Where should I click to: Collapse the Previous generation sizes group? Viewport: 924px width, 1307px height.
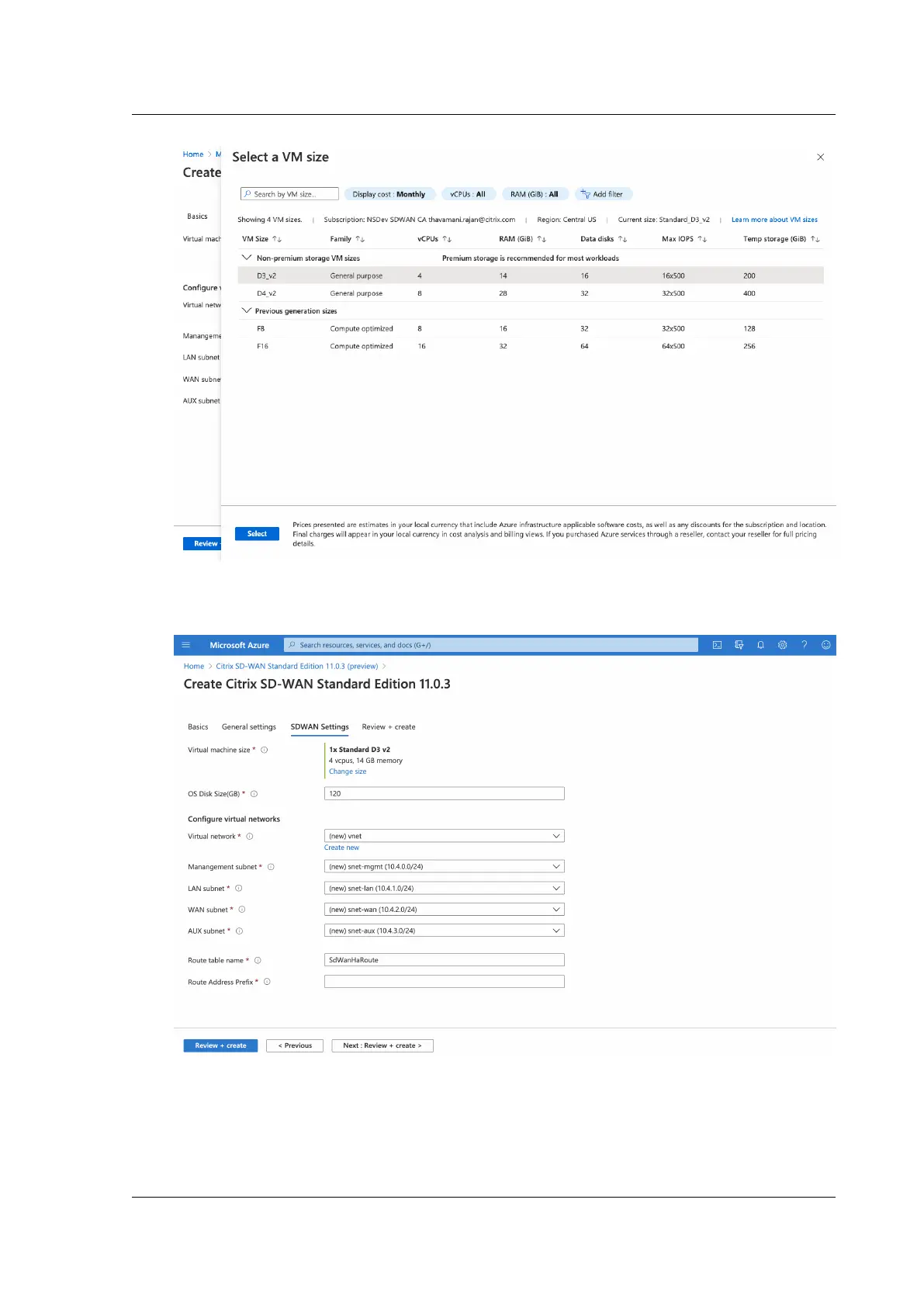tap(247, 310)
